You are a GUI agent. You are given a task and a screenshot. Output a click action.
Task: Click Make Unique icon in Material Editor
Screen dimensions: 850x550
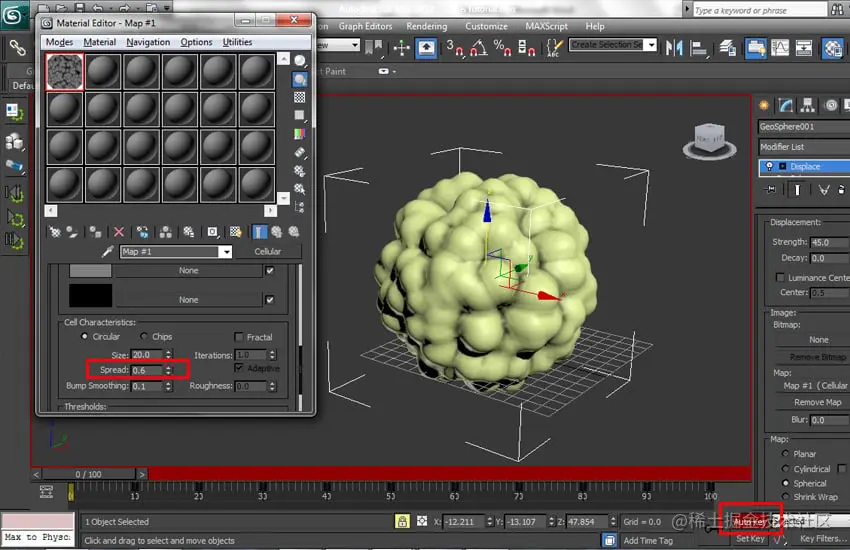tap(166, 232)
